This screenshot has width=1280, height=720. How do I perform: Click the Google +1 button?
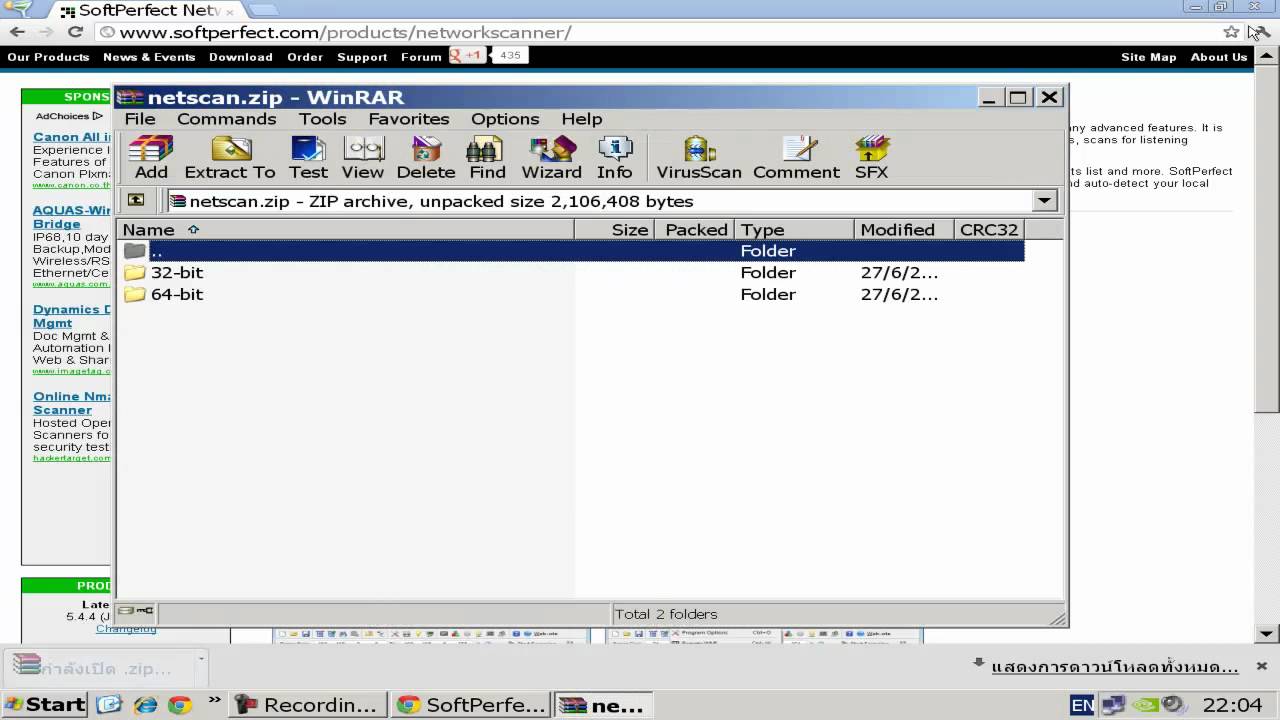(x=467, y=56)
